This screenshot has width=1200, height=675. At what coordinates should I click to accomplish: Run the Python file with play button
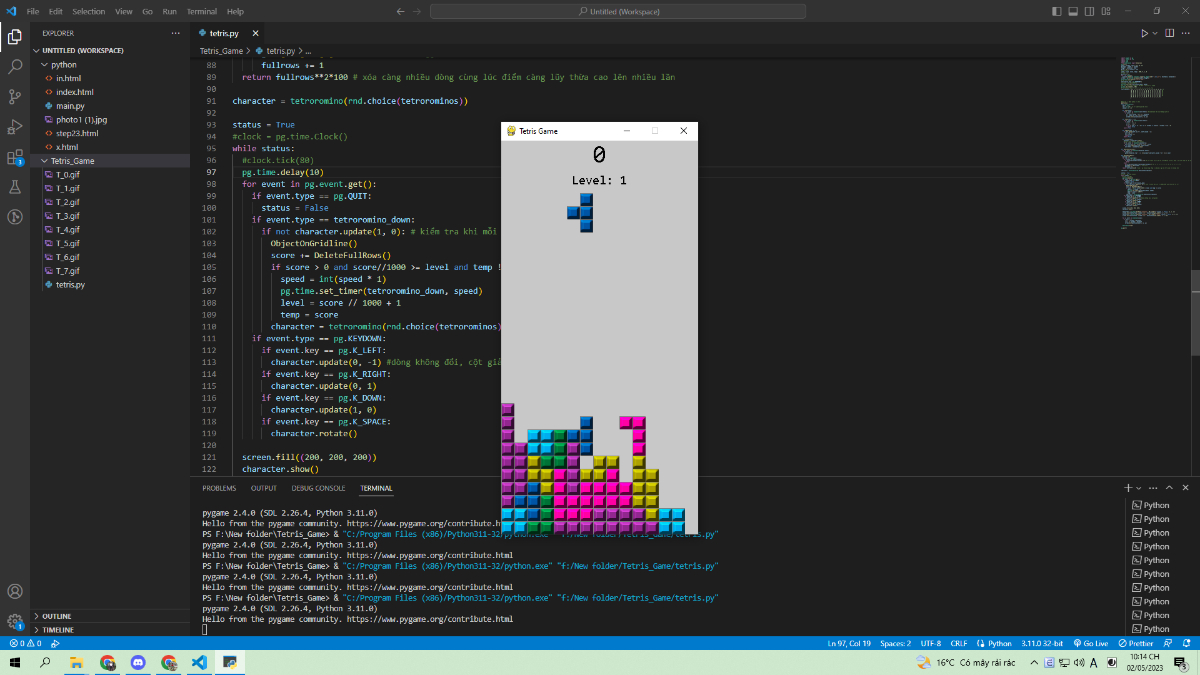[1144, 33]
